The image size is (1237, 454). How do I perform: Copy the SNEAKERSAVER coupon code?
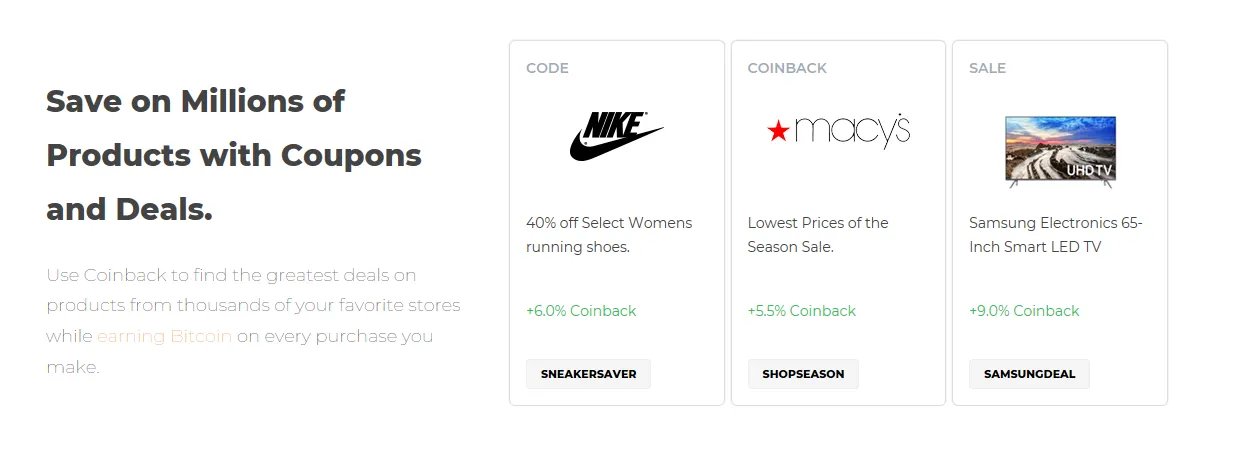click(588, 374)
